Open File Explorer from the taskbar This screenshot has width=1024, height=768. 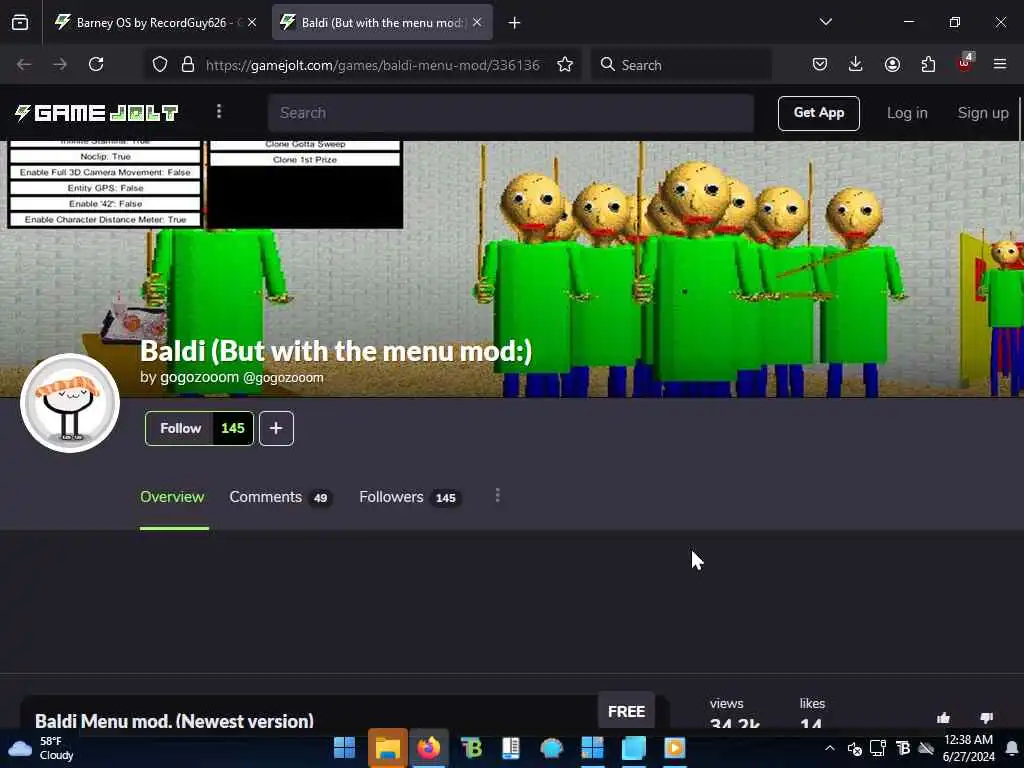[387, 748]
